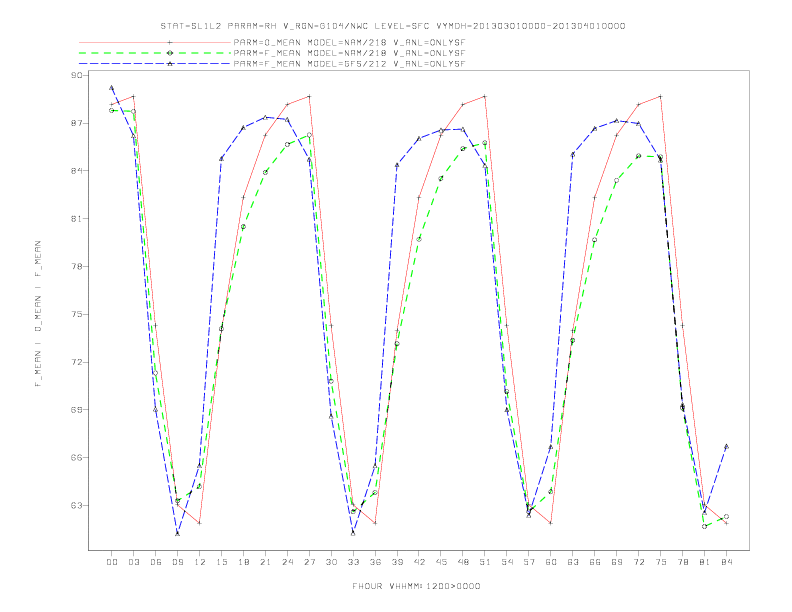Click the blue GFS triangle minimum at hour 09
The height and width of the screenshot is (612, 792).
click(x=177, y=533)
